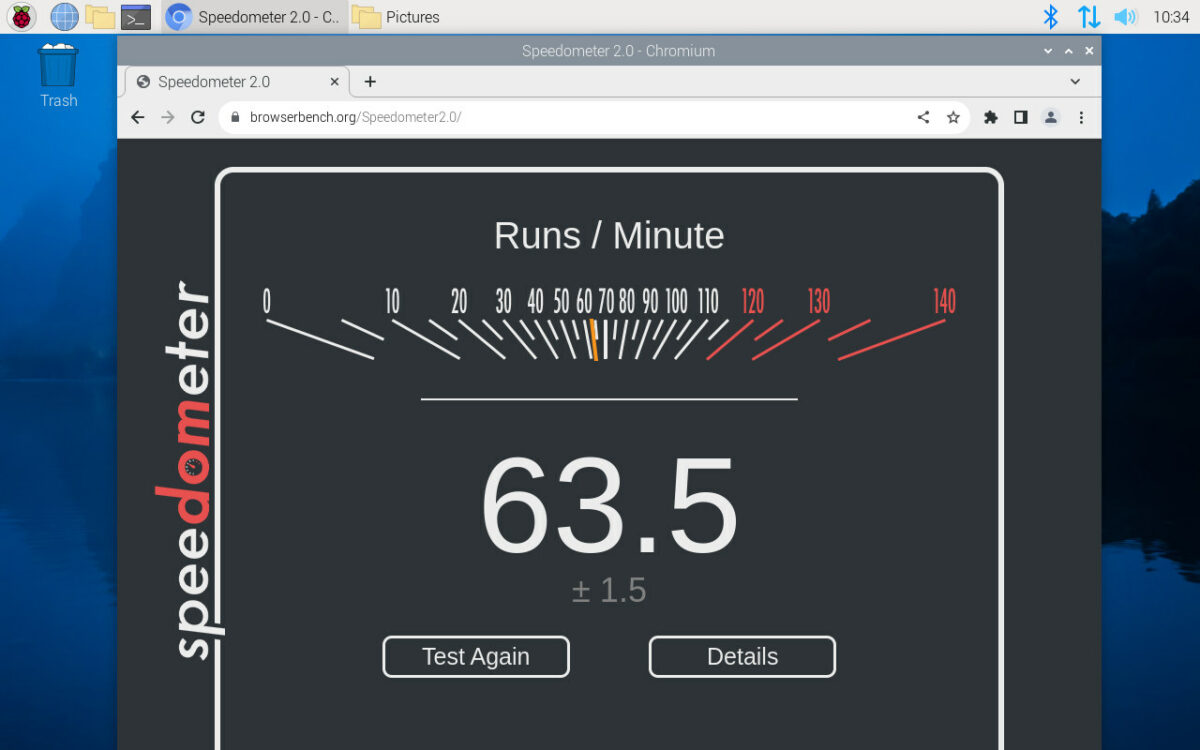1200x750 pixels.
Task: Click the Runs / Minute heading
Action: click(609, 236)
